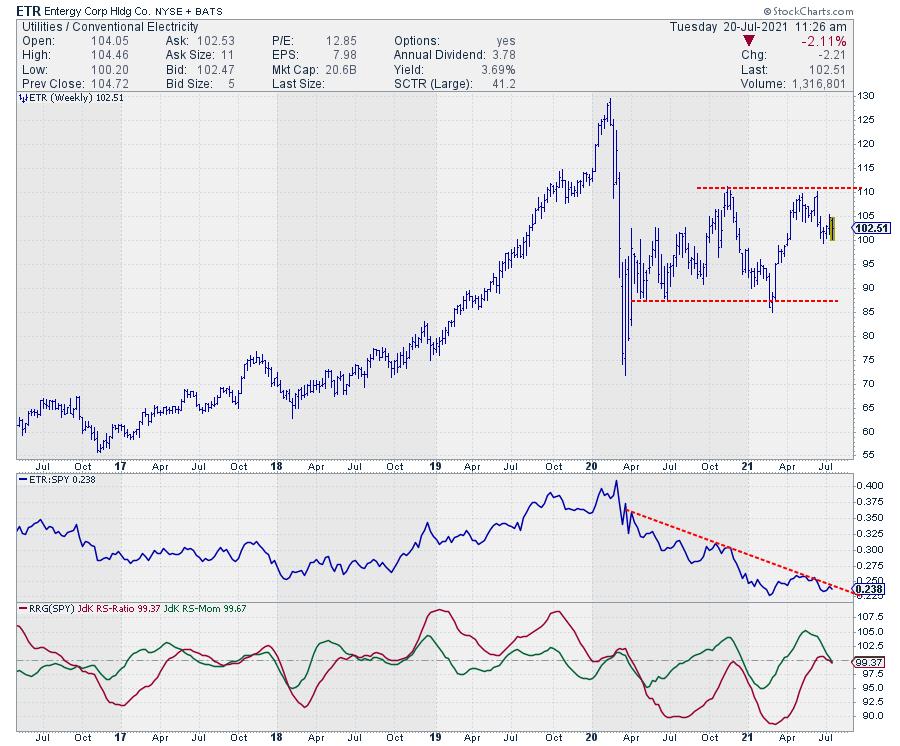The image size is (900, 746).
Task: Click the JdK RS-Mom label text
Action: point(192,606)
